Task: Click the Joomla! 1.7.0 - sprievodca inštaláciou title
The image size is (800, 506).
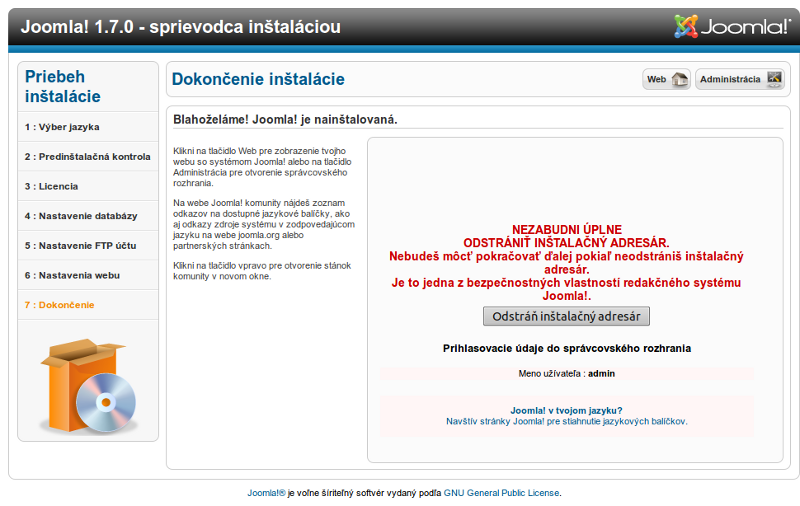Action: (181, 27)
